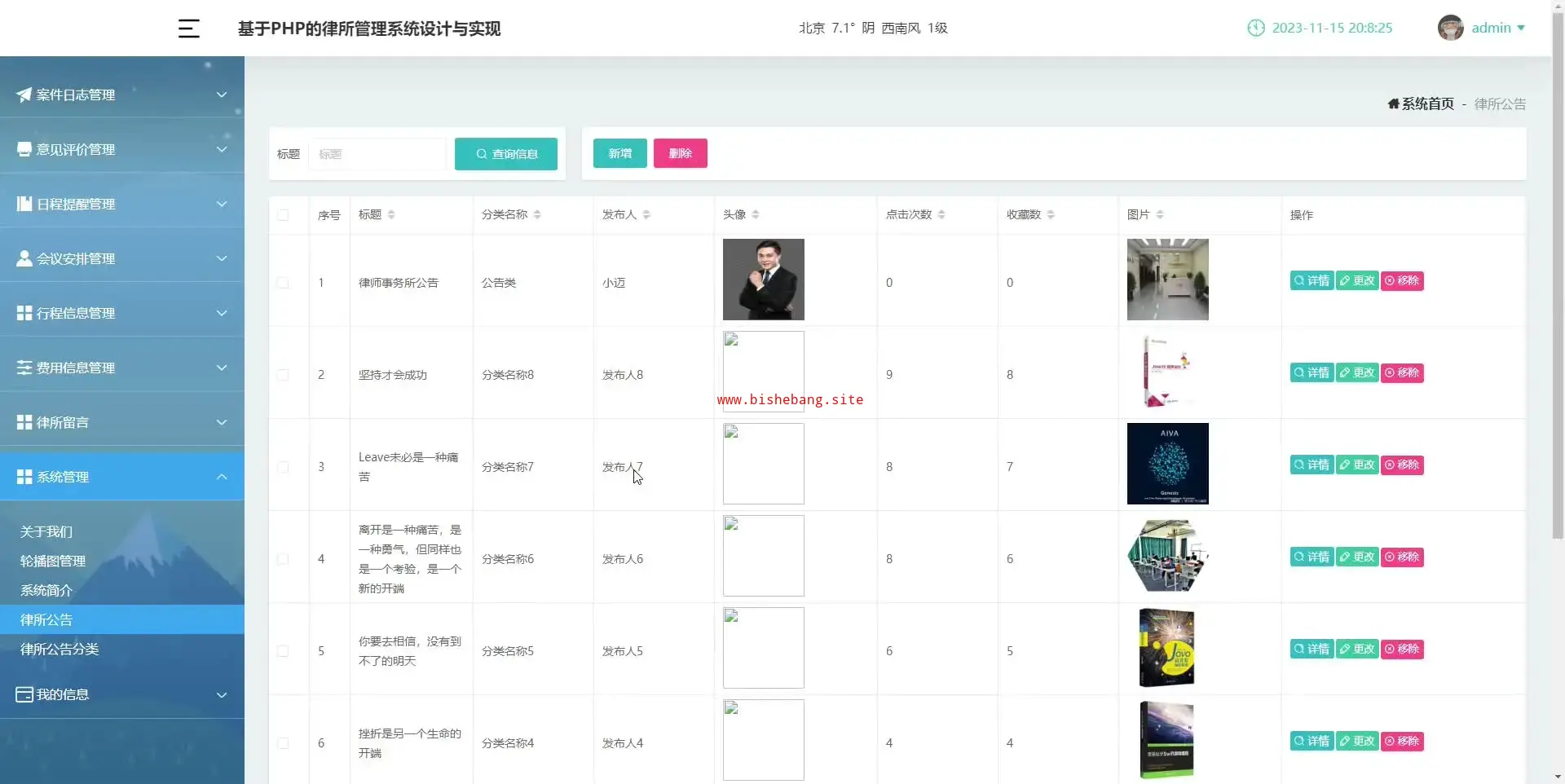Click 更改 for the 分类名称5 row
The image size is (1565, 784).
pos(1357,649)
